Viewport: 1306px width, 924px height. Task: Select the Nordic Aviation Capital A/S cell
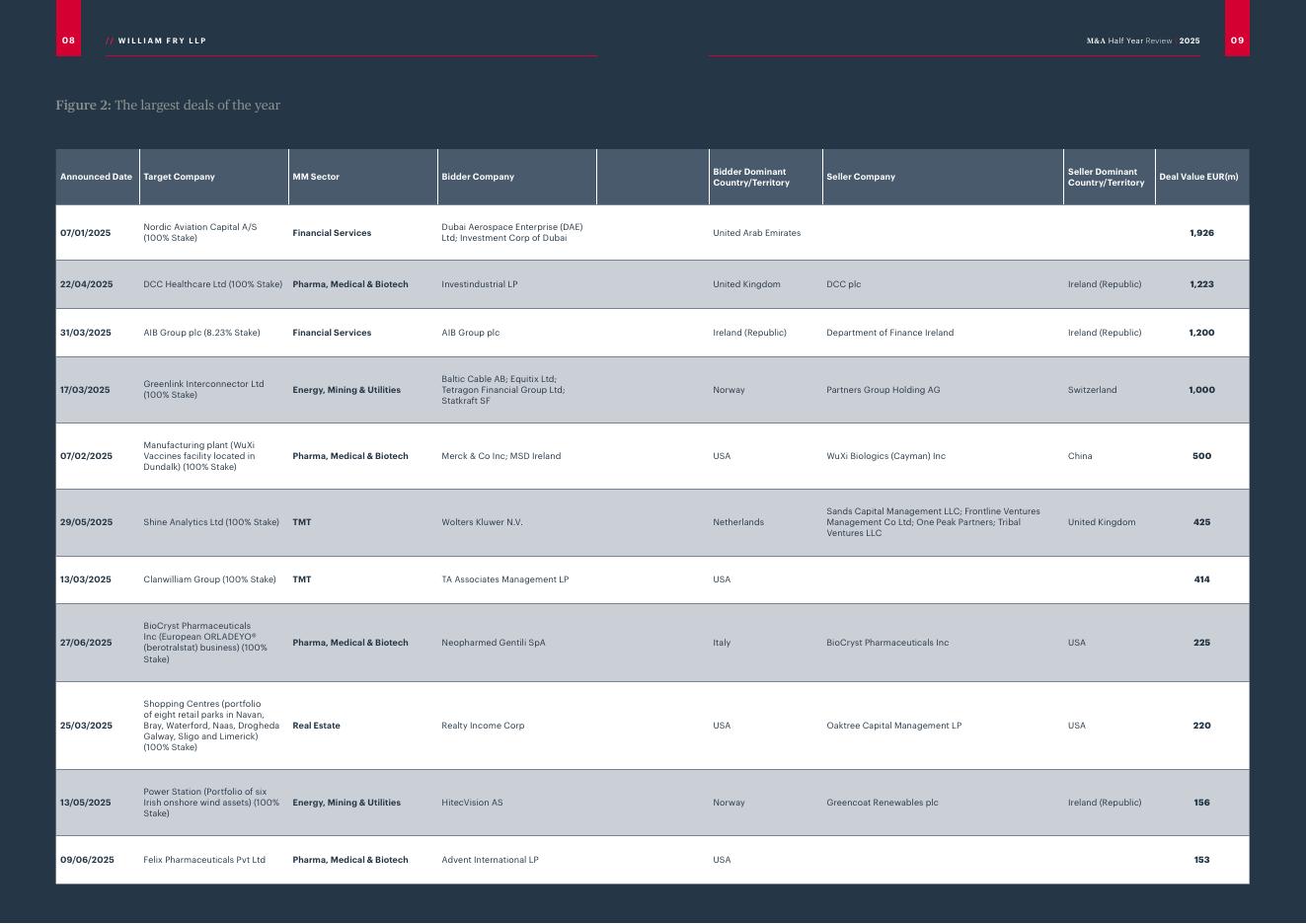coord(200,233)
